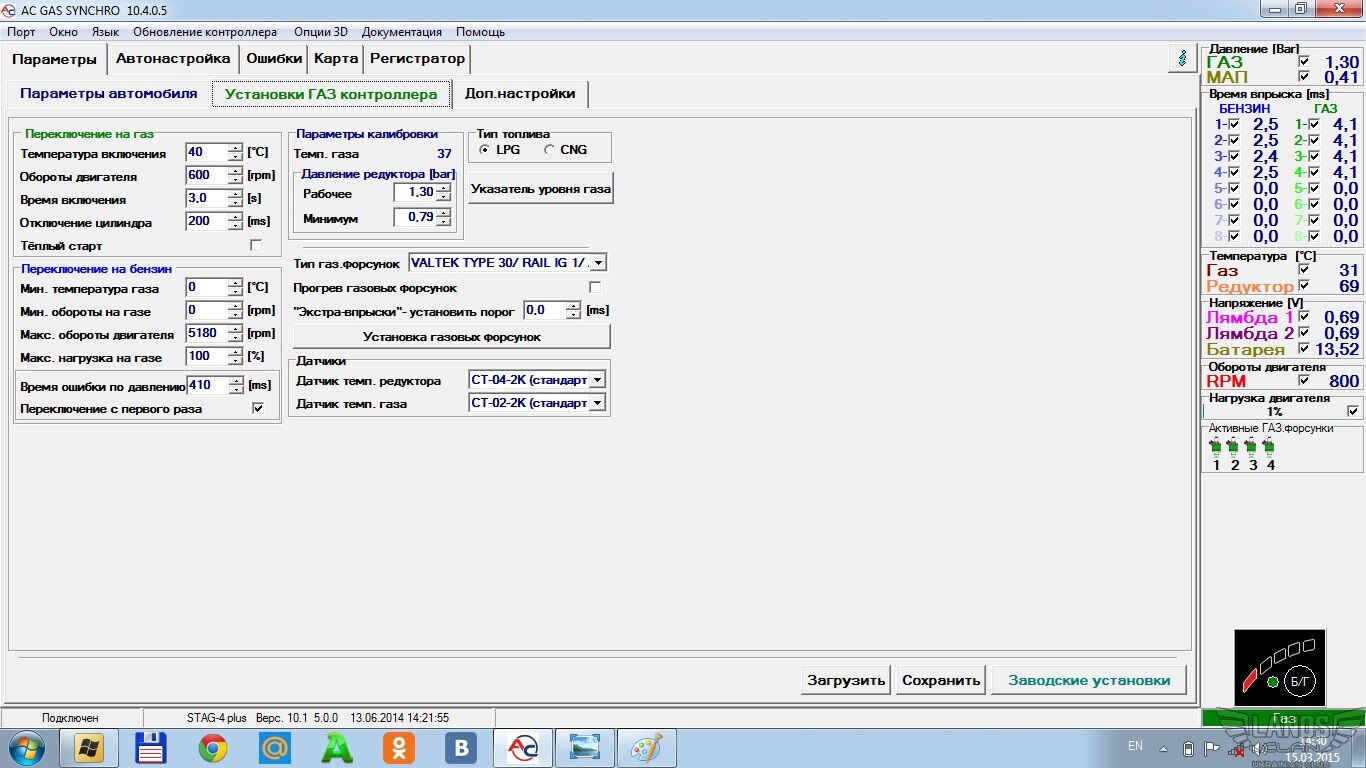
Task: Open the Windows Explorer taskbar icon
Action: pyautogui.click(x=89, y=748)
